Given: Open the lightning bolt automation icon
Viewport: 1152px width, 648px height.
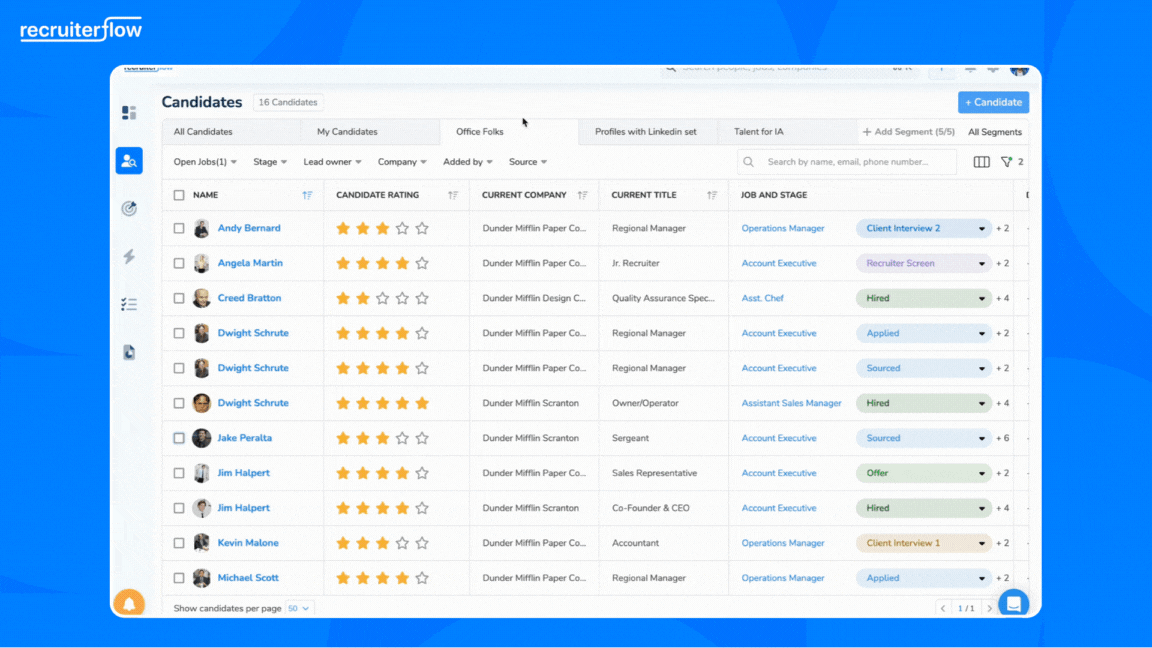Looking at the screenshot, I should pyautogui.click(x=129, y=257).
